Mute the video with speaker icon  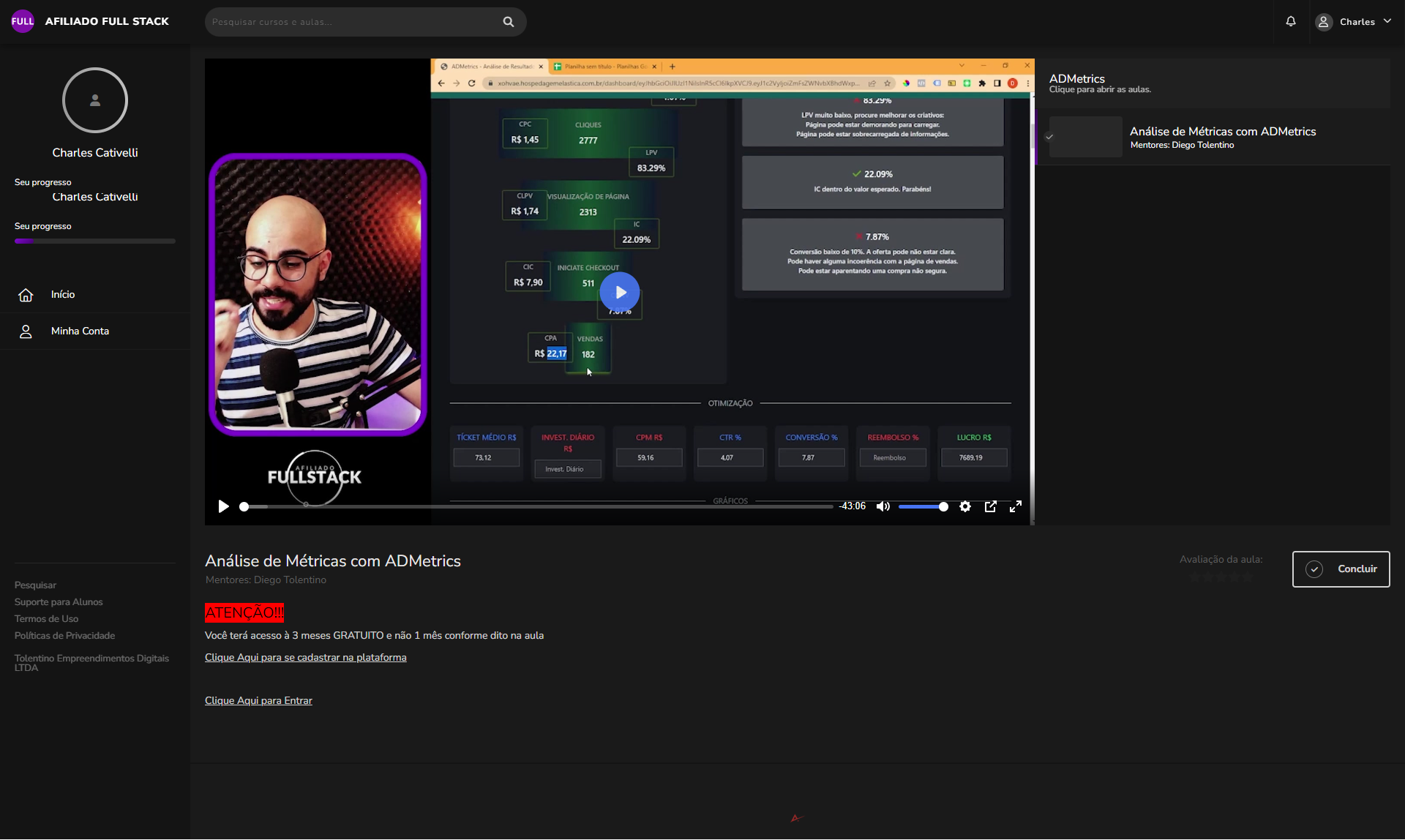tap(883, 506)
